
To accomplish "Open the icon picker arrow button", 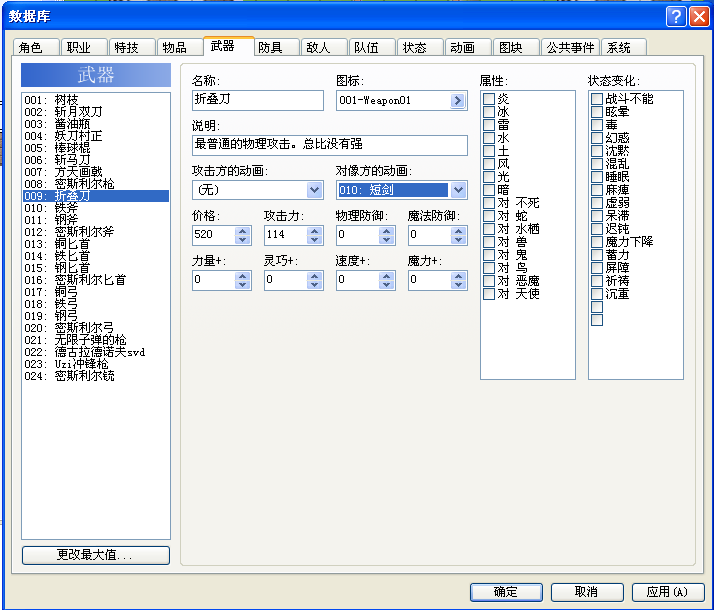I will [x=457, y=100].
